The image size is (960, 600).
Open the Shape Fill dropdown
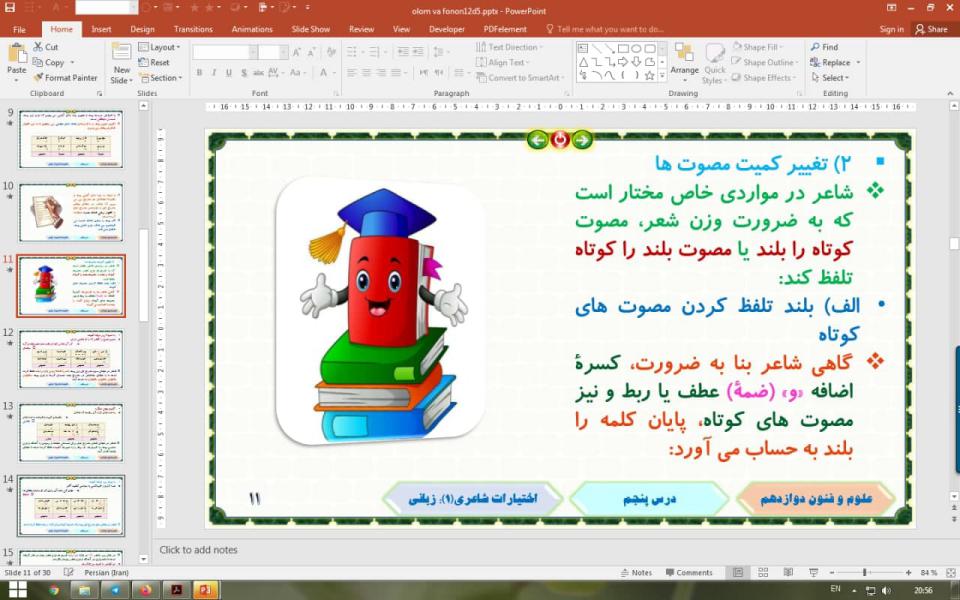pyautogui.click(x=756, y=47)
